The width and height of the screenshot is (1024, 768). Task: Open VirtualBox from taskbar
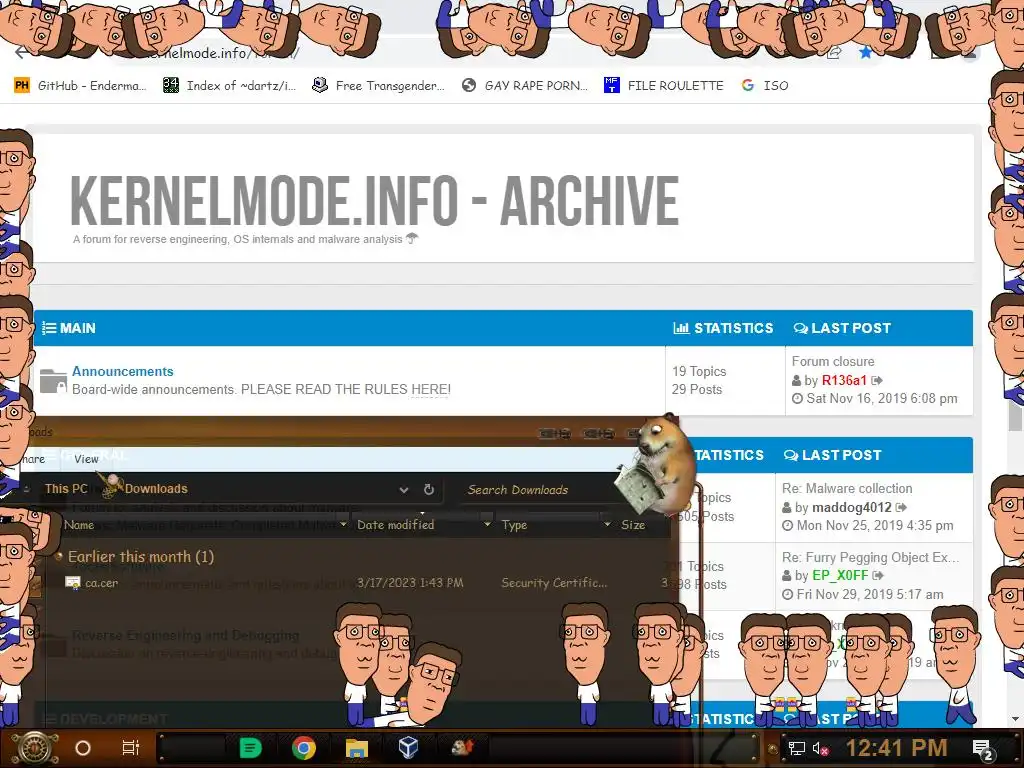pos(408,747)
